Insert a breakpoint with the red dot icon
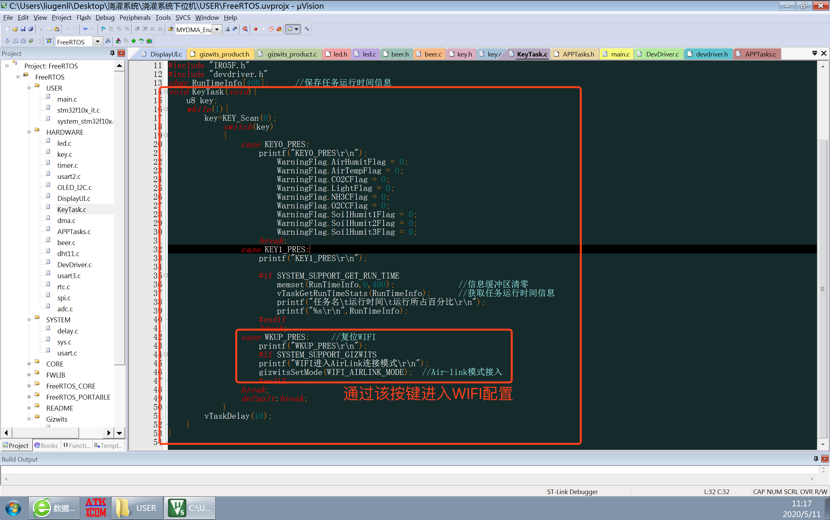Screen dimensions: 830x520 256,29
